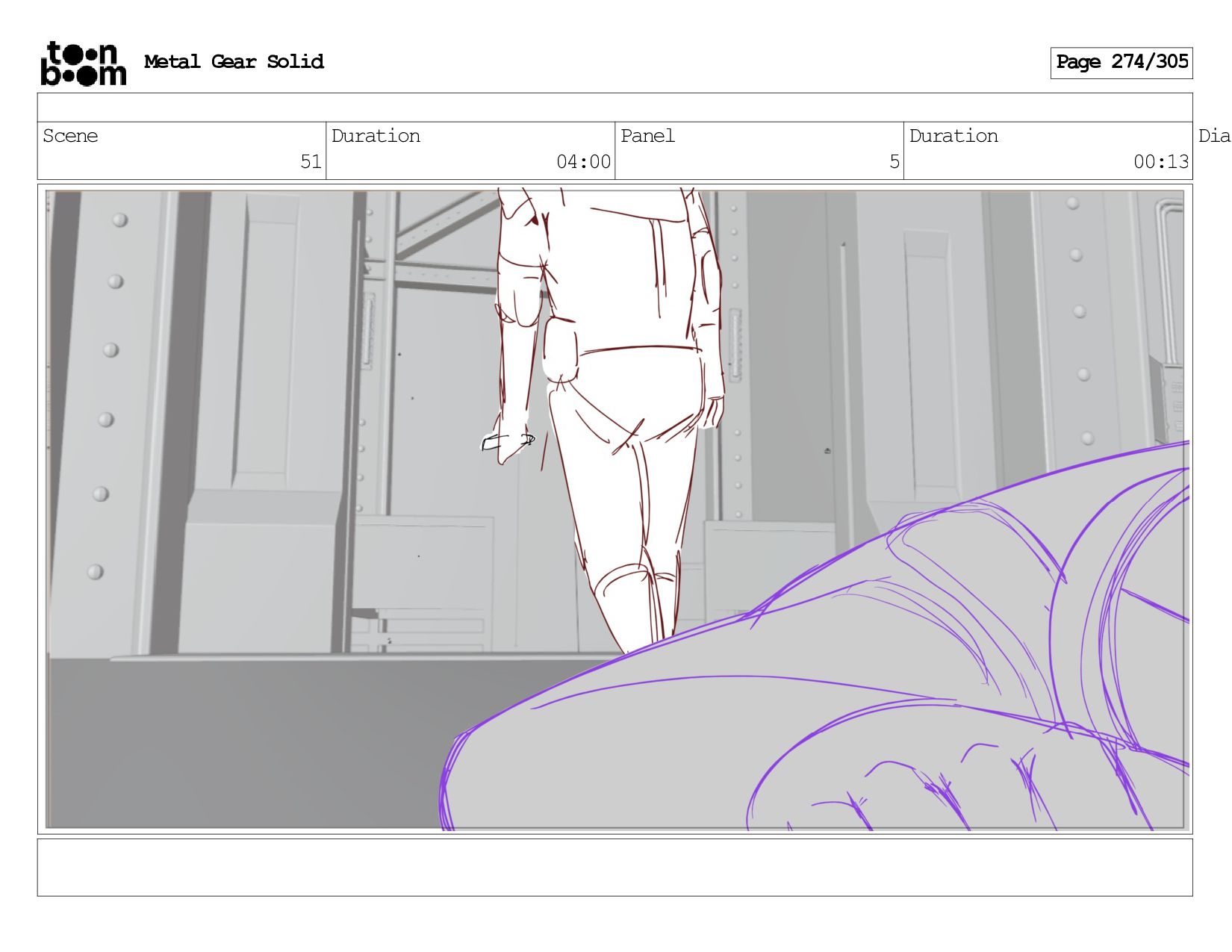
Task: Click the 'Page 274/305' box
Action: point(1121,63)
